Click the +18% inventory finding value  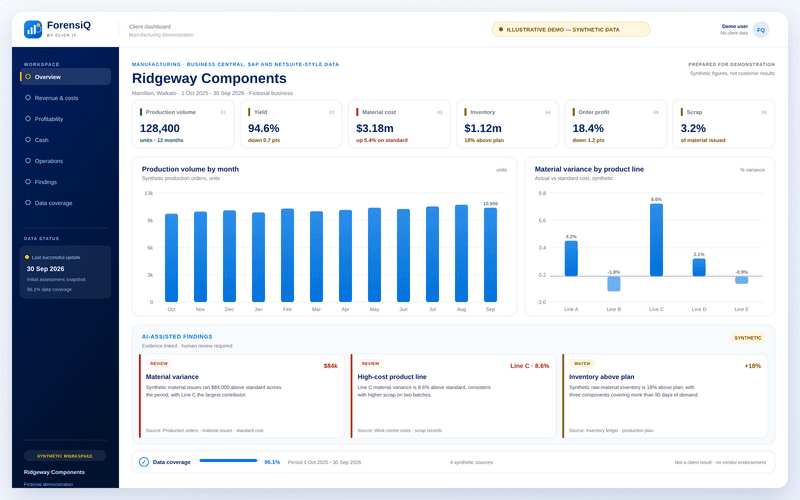point(753,366)
